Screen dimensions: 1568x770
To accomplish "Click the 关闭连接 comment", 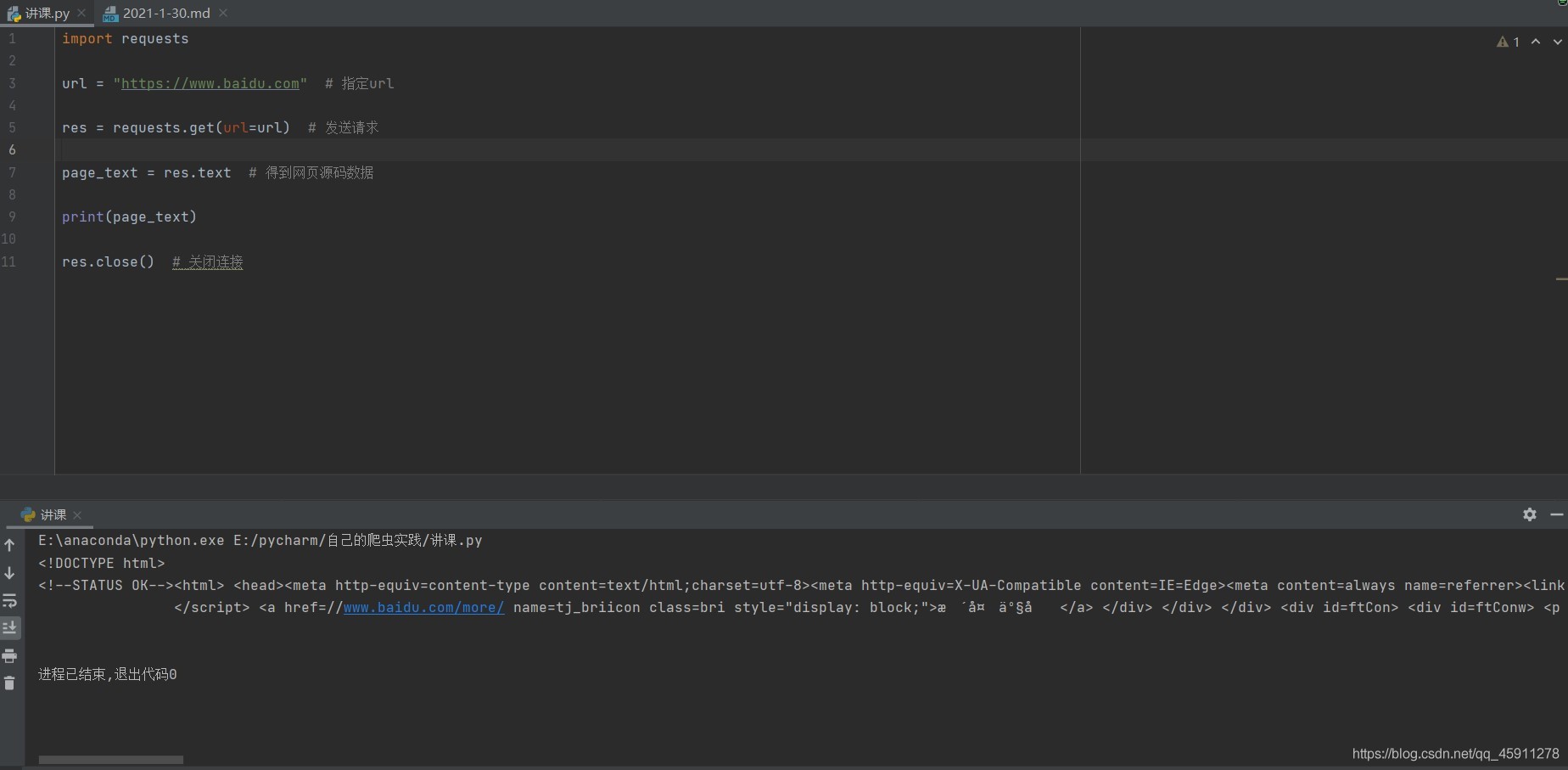I will 208,261.
